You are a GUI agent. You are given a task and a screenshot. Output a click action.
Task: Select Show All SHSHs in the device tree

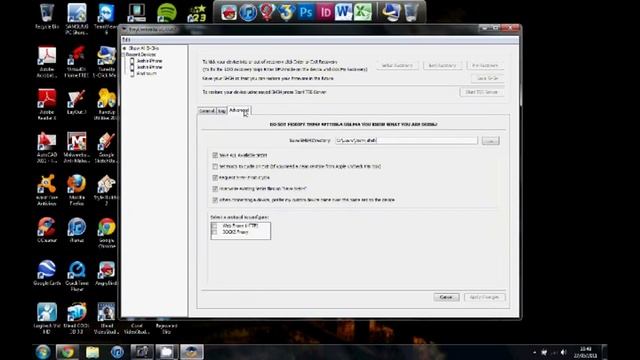pyautogui.click(x=143, y=48)
